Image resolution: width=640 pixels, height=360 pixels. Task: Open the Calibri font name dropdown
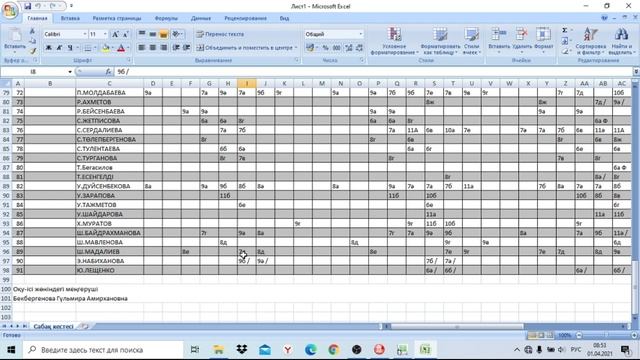click(85, 34)
